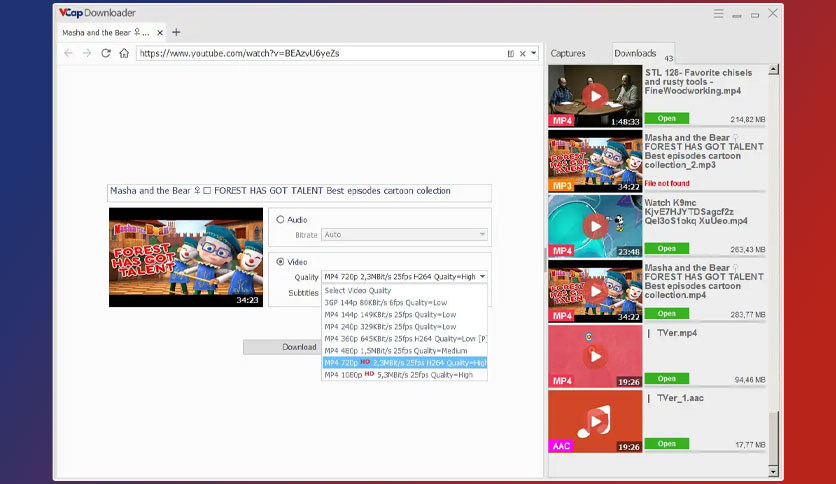Image resolution: width=836 pixels, height=484 pixels.
Task: Close the Masha and the Bear tab
Action: pos(160,33)
